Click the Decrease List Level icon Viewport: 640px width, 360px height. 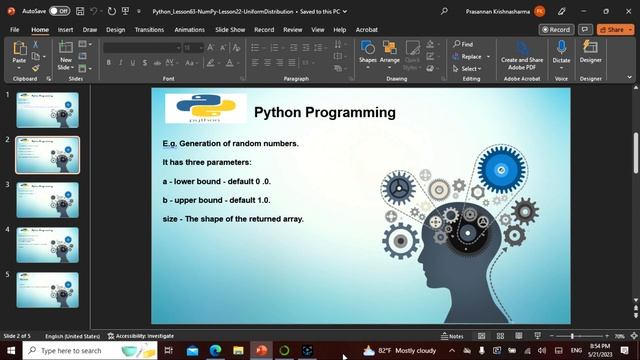(x=293, y=48)
